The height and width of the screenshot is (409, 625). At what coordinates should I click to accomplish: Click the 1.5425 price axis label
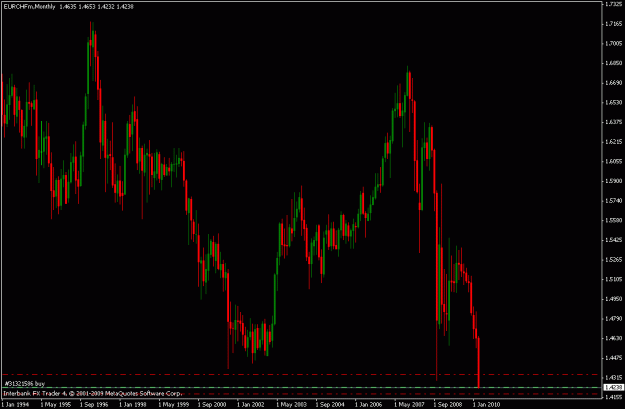point(614,240)
